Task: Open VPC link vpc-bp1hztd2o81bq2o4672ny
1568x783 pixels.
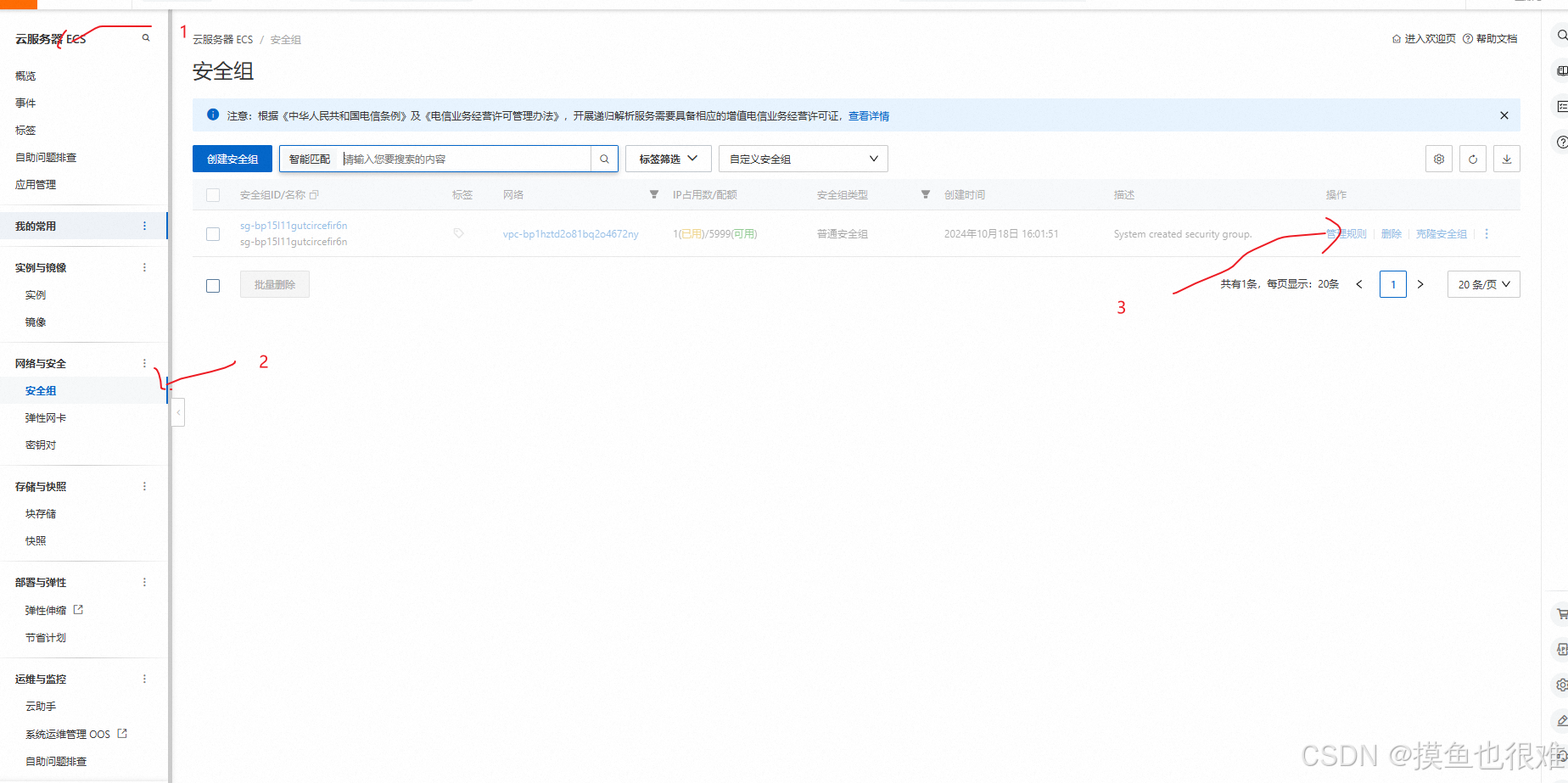Action: point(571,234)
